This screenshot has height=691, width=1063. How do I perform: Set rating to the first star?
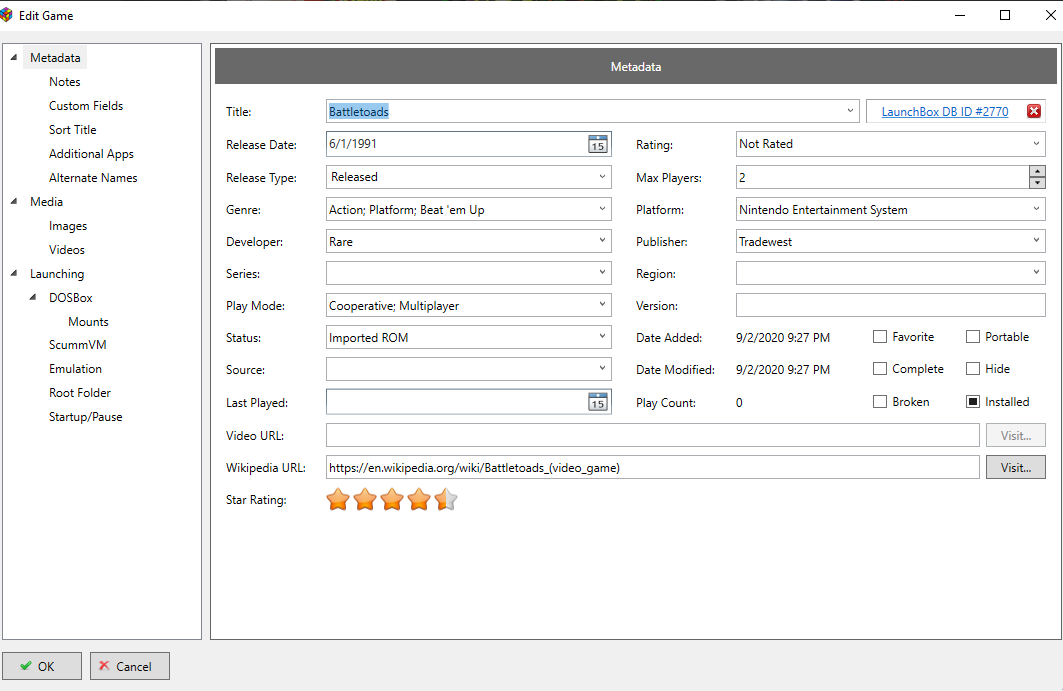pos(338,500)
